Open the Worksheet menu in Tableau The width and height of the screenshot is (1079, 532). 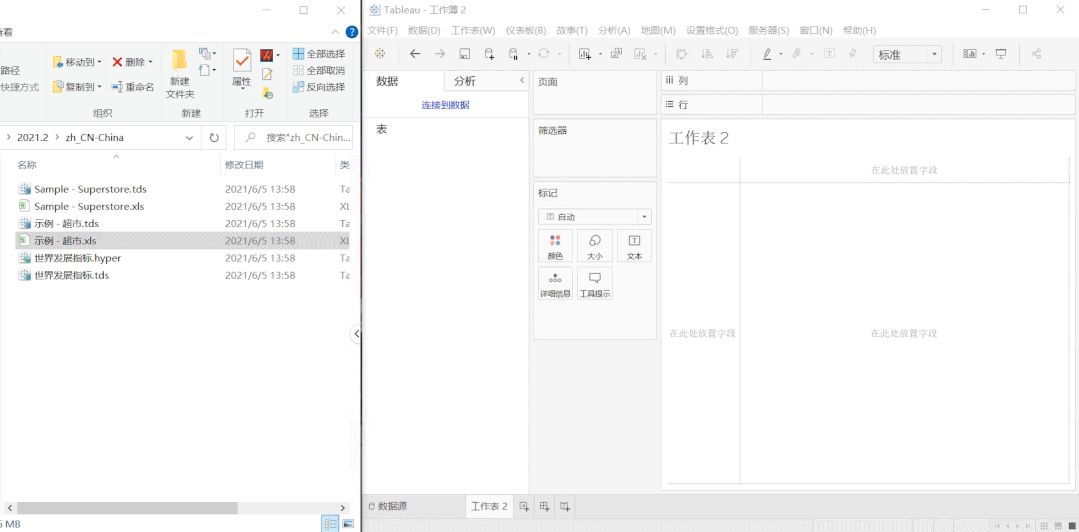473,31
